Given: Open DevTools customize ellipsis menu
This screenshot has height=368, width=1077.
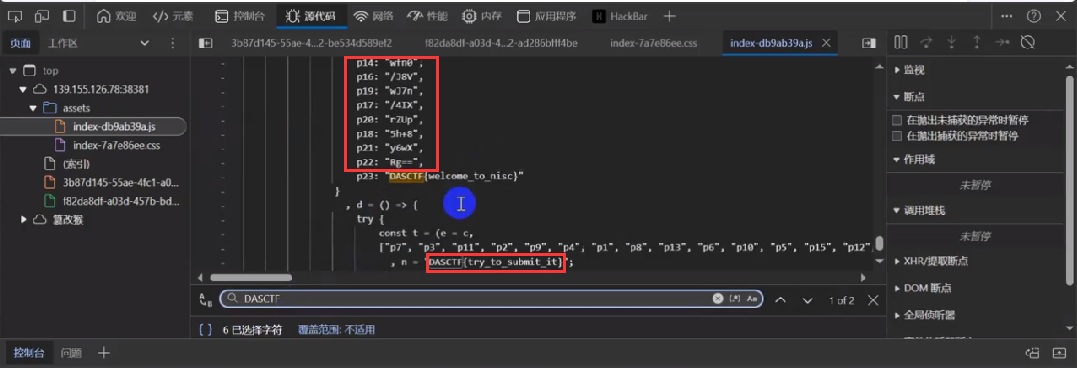Looking at the screenshot, I should (x=1007, y=16).
